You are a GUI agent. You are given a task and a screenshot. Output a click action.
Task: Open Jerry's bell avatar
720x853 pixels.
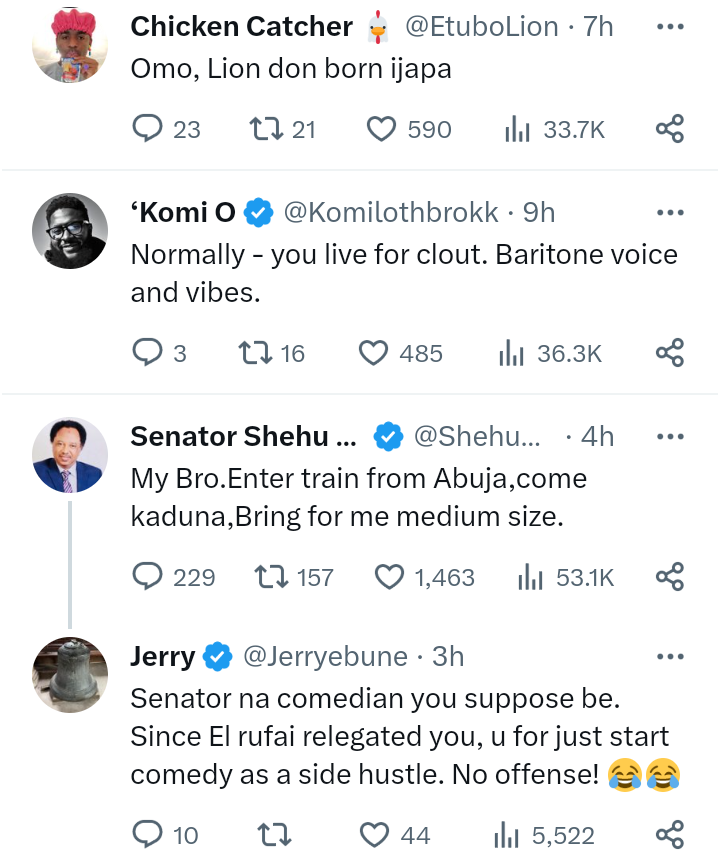click(70, 675)
